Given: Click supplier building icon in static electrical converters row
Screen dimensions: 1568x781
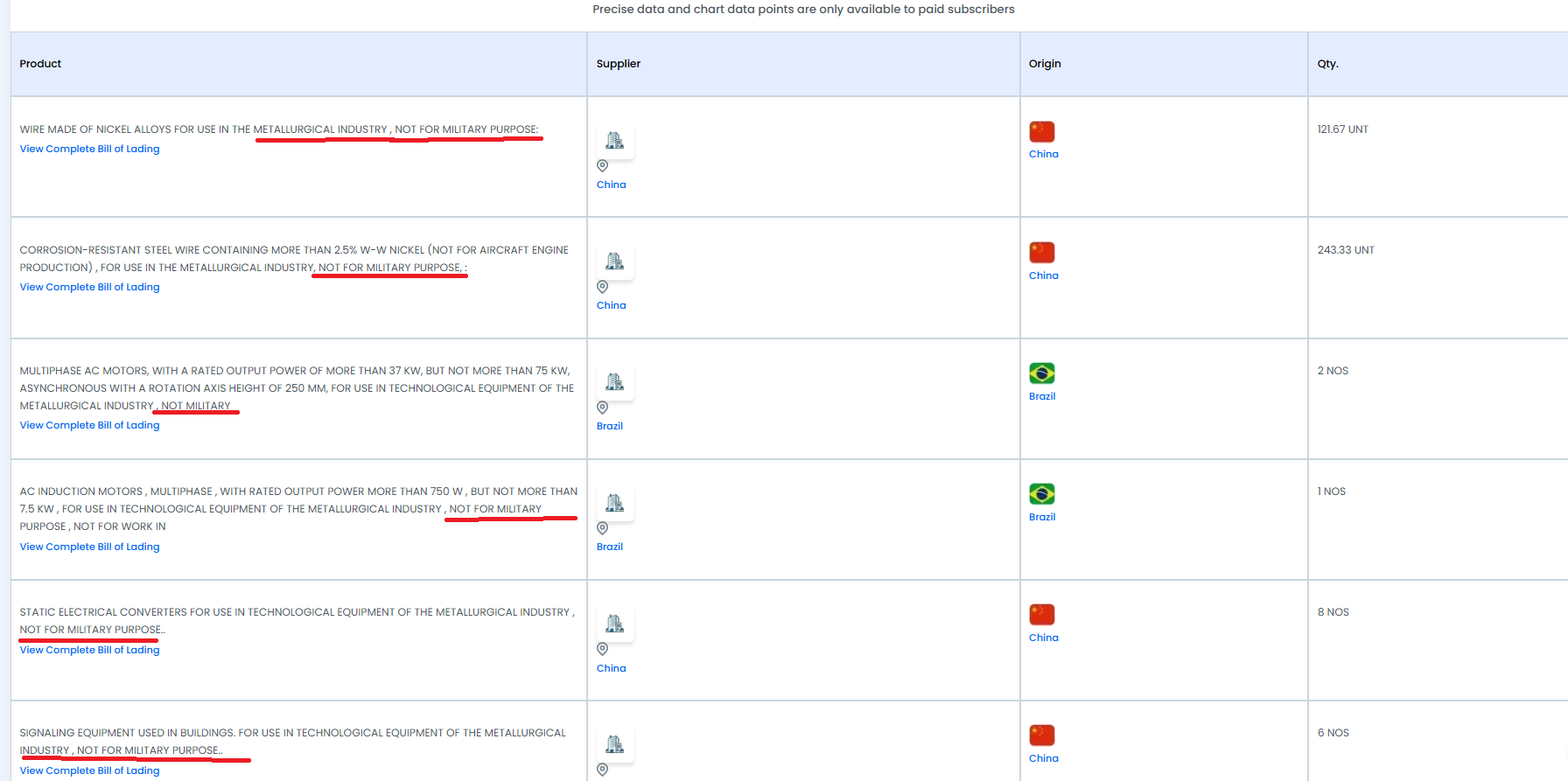Looking at the screenshot, I should click(615, 624).
